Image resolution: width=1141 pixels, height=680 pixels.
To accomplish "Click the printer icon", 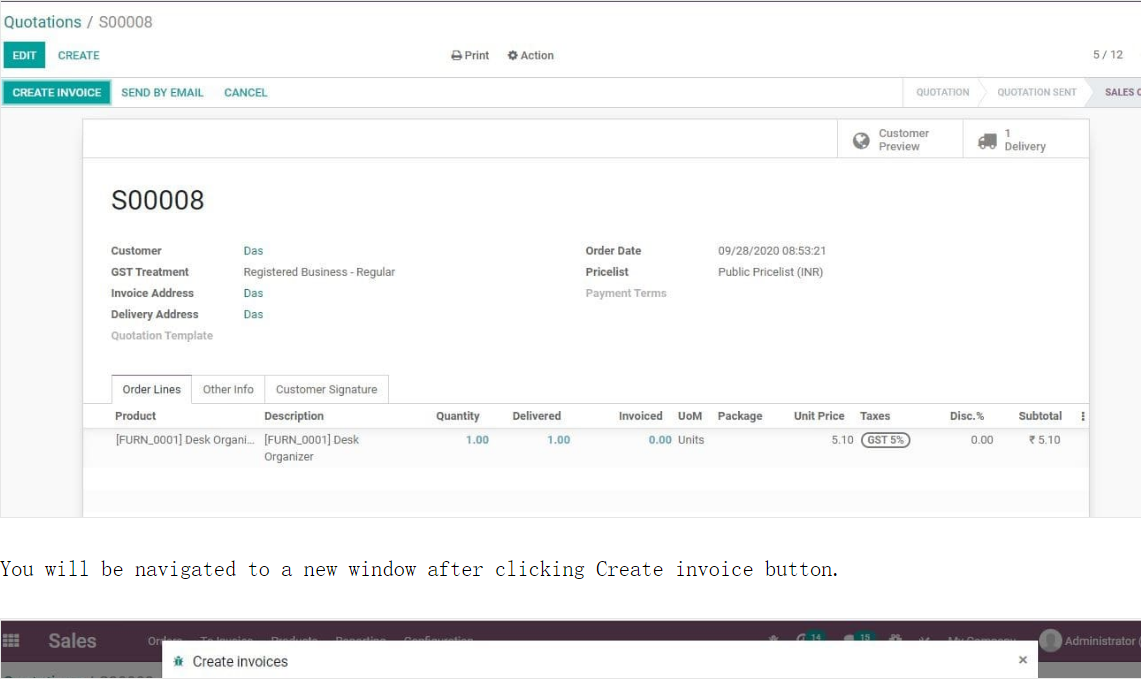I will coord(456,55).
